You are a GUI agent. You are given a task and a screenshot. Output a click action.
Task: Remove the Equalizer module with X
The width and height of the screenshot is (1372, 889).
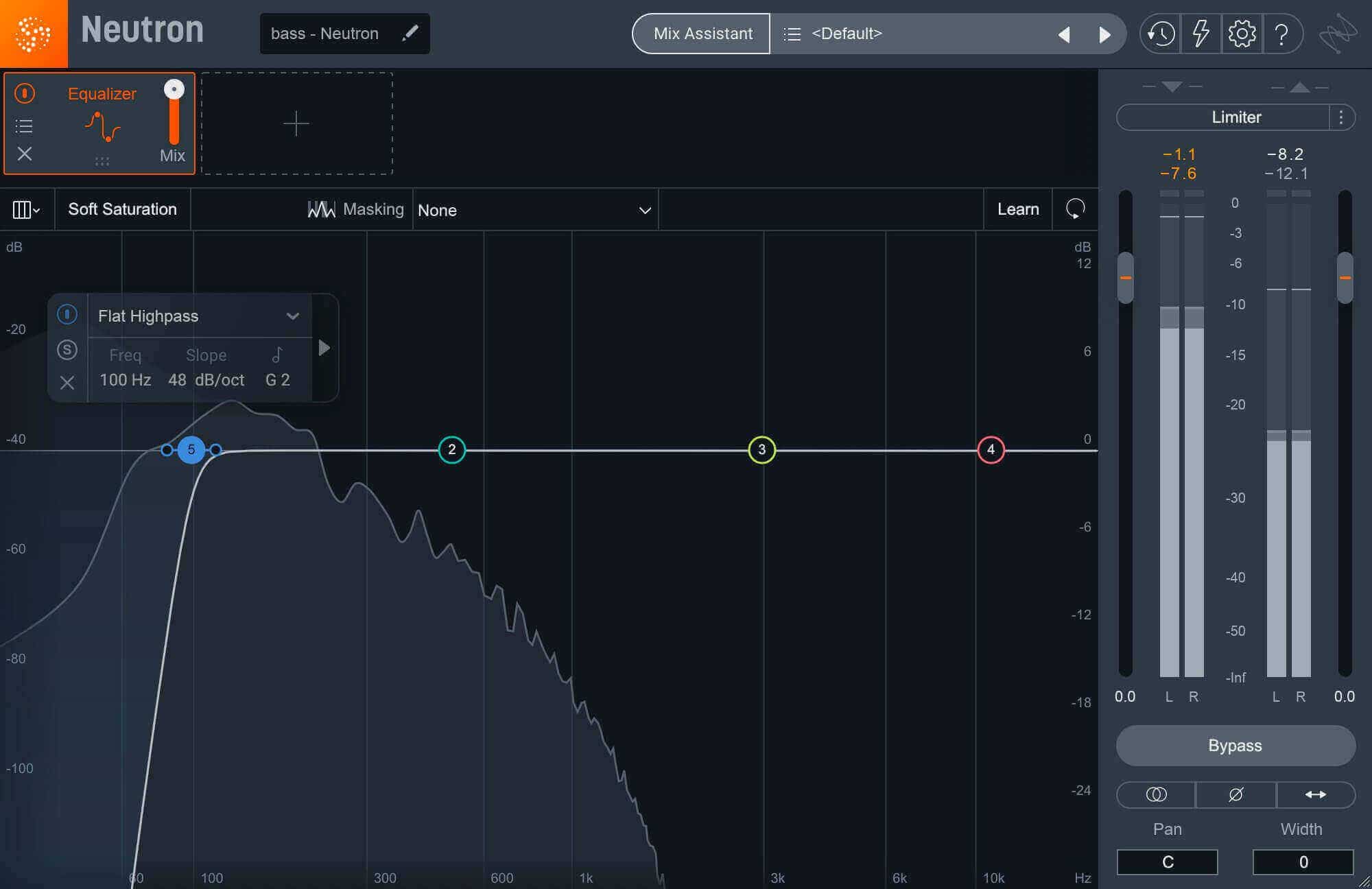point(25,154)
